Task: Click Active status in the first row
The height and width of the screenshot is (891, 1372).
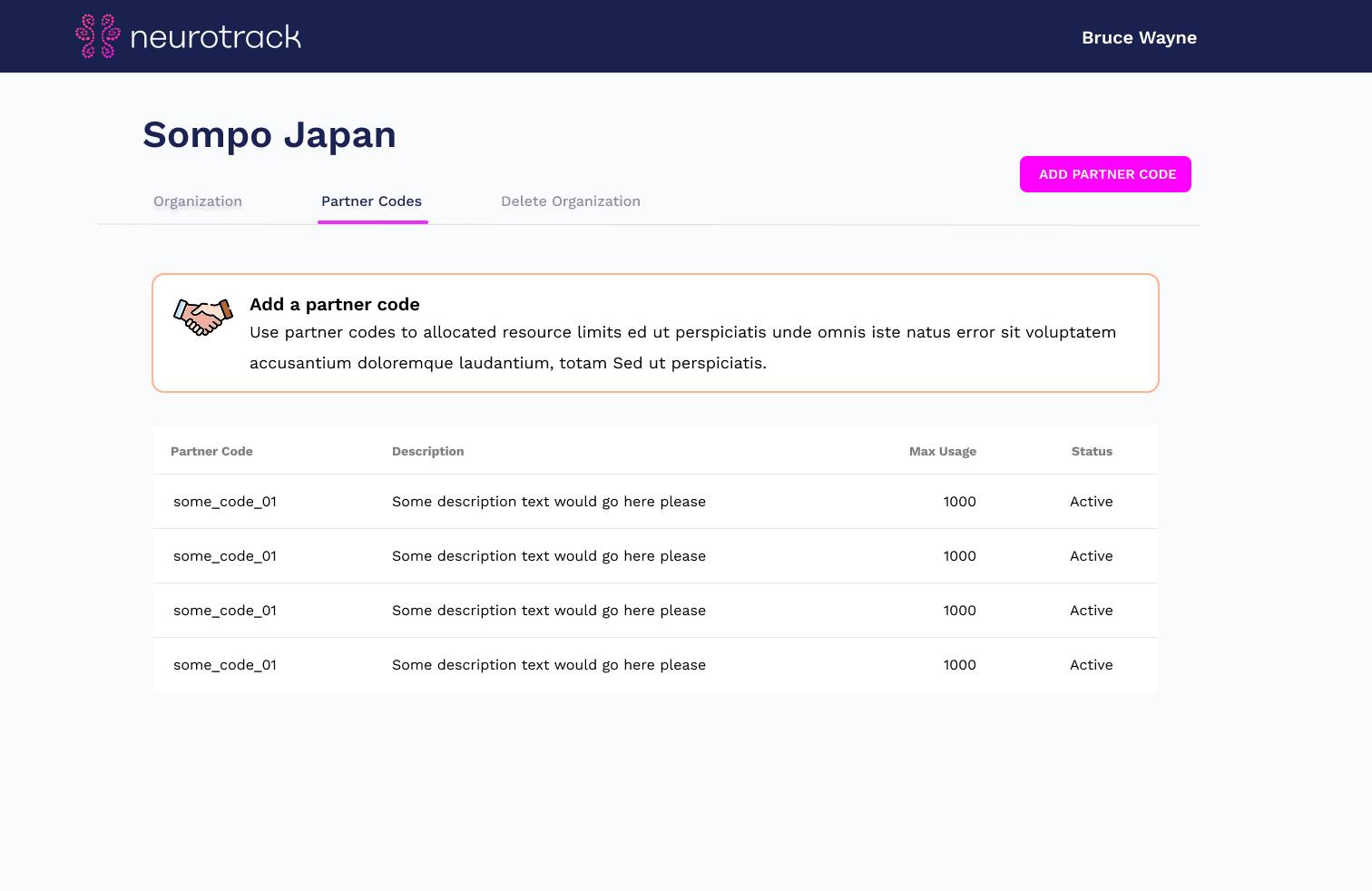Action: click(1091, 501)
